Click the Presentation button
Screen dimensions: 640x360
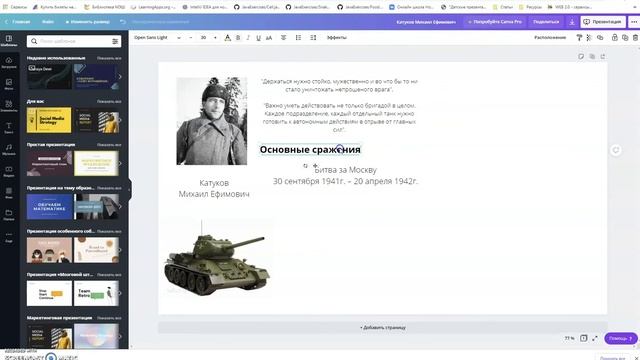click(603, 22)
